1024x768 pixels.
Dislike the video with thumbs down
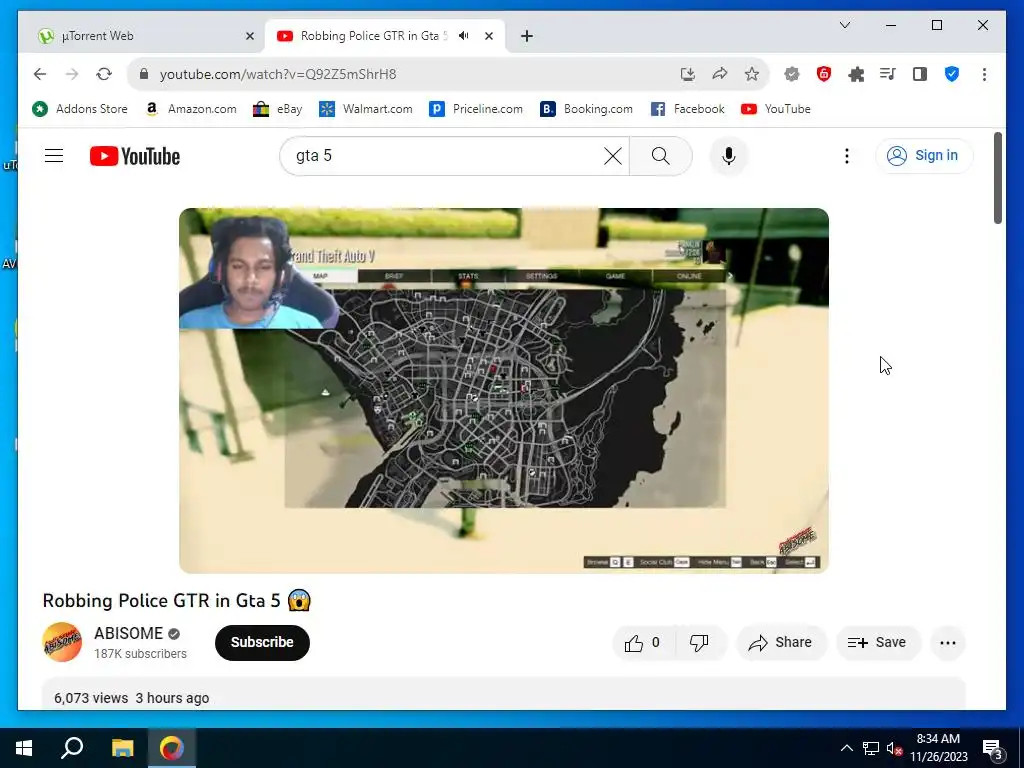point(699,643)
